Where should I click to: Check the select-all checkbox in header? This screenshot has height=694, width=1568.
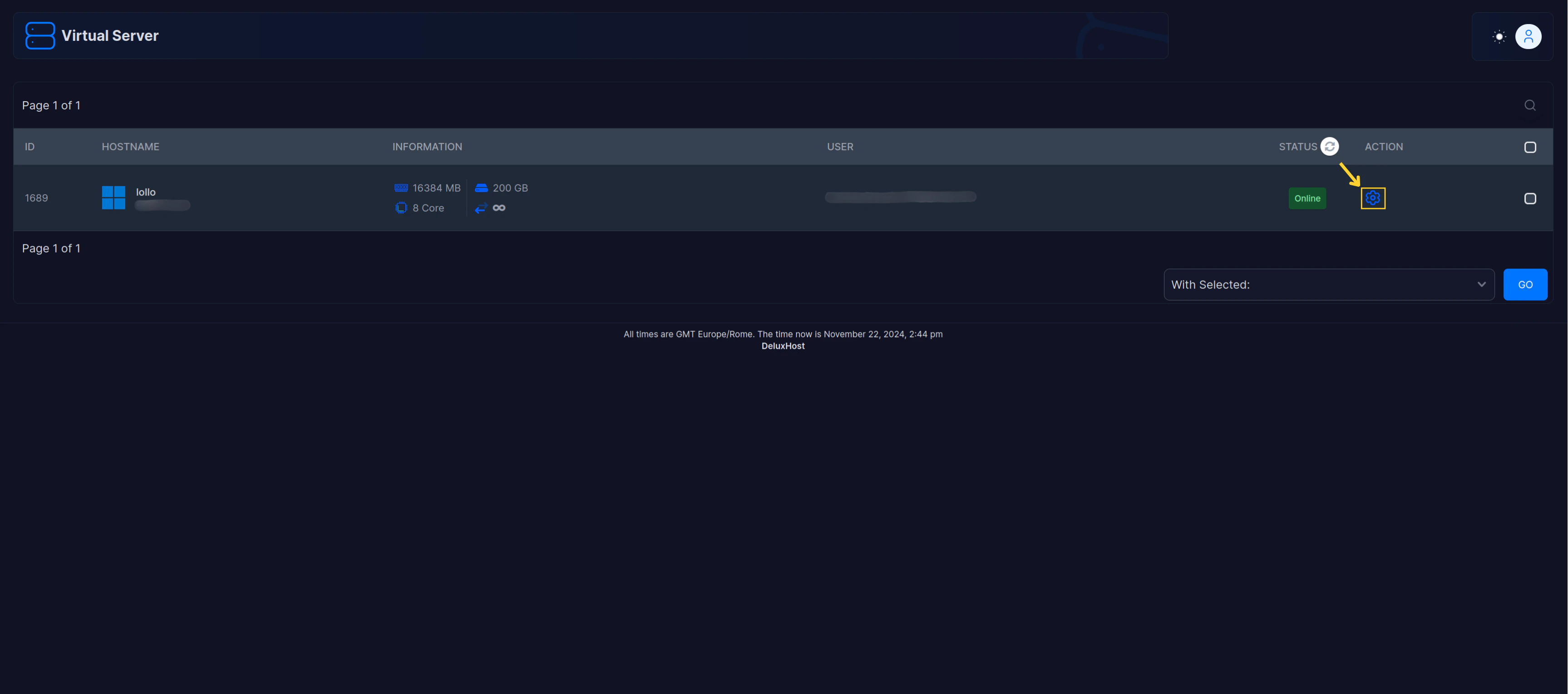pyautogui.click(x=1530, y=147)
